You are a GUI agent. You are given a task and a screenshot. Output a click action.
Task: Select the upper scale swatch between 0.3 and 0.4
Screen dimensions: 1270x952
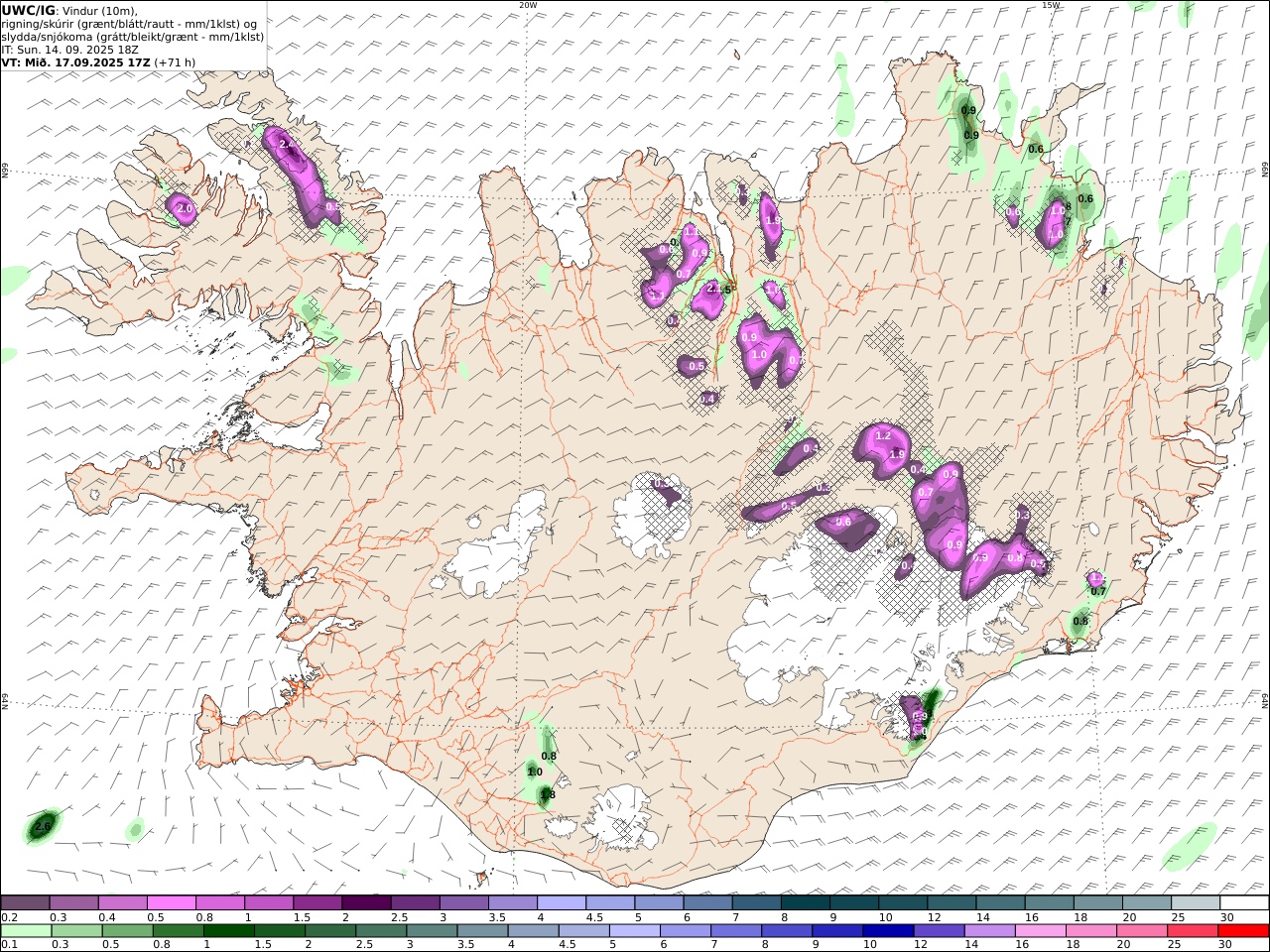(74, 902)
